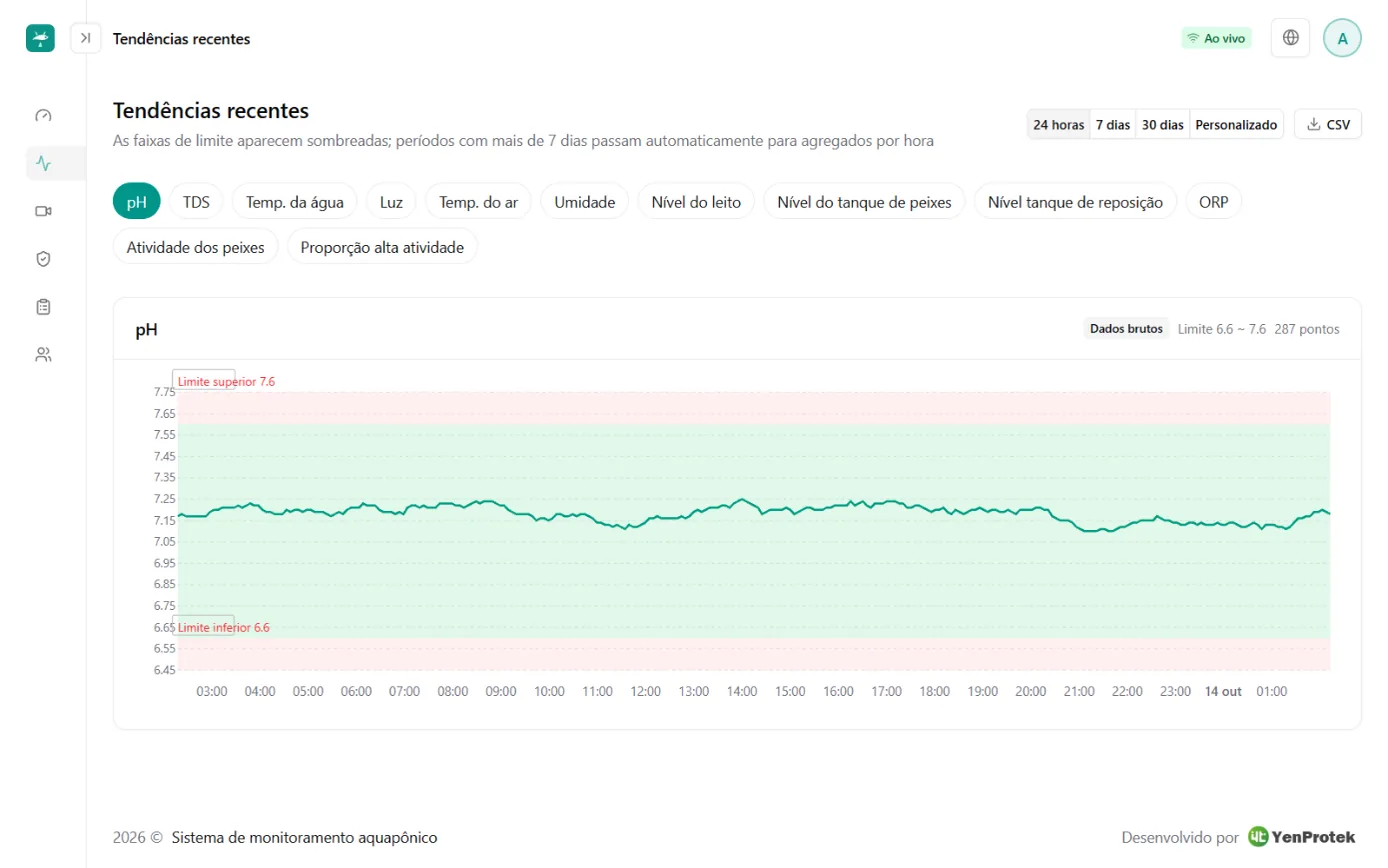The width and height of the screenshot is (1388, 868).
Task: Expand the sidebar with the arrow toggle
Action: 86,38
